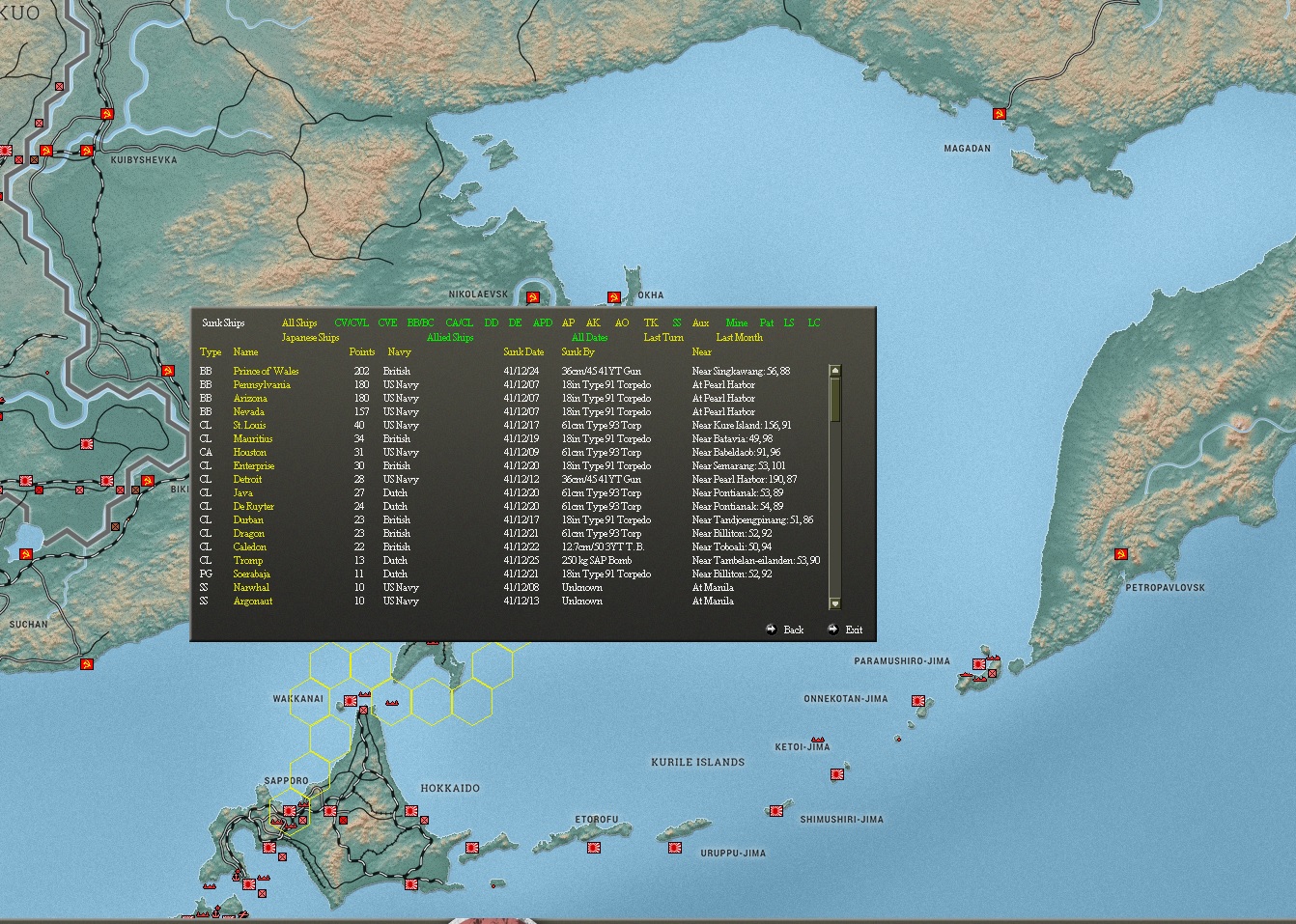This screenshot has height=924, width=1296.
Task: Click the Back arrow icon
Action: click(x=771, y=630)
